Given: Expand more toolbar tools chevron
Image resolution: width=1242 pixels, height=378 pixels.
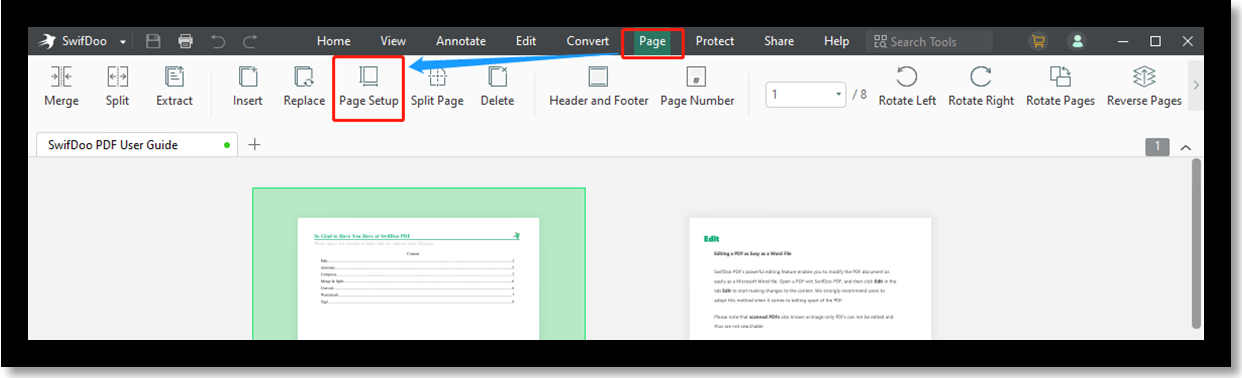Looking at the screenshot, I should point(1196,85).
